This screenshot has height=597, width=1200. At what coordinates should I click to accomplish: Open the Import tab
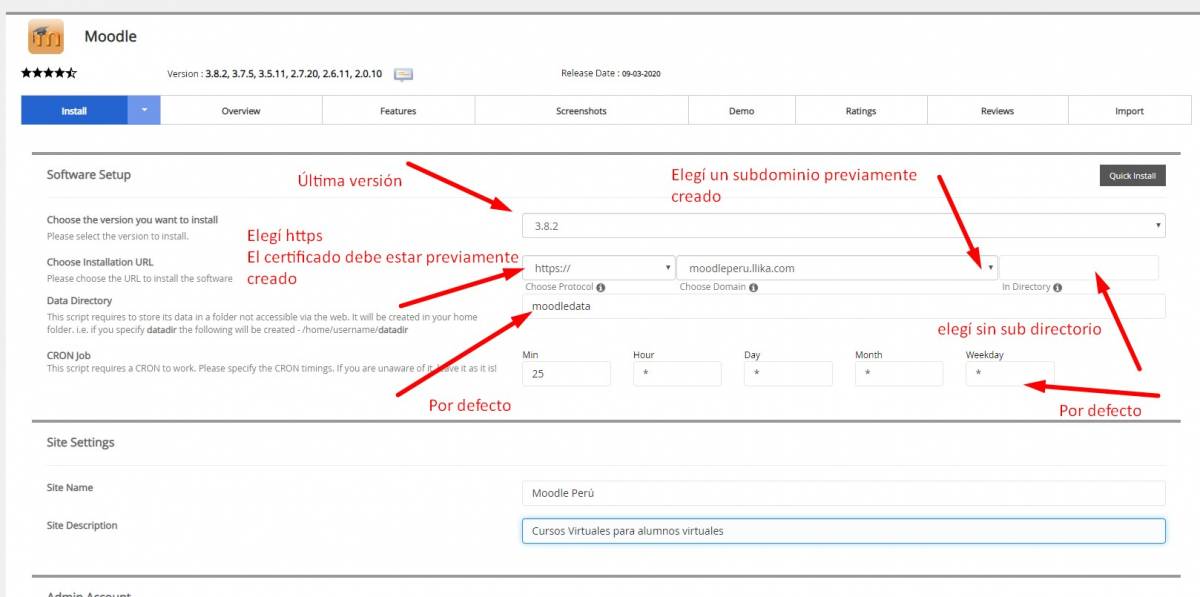(1130, 111)
